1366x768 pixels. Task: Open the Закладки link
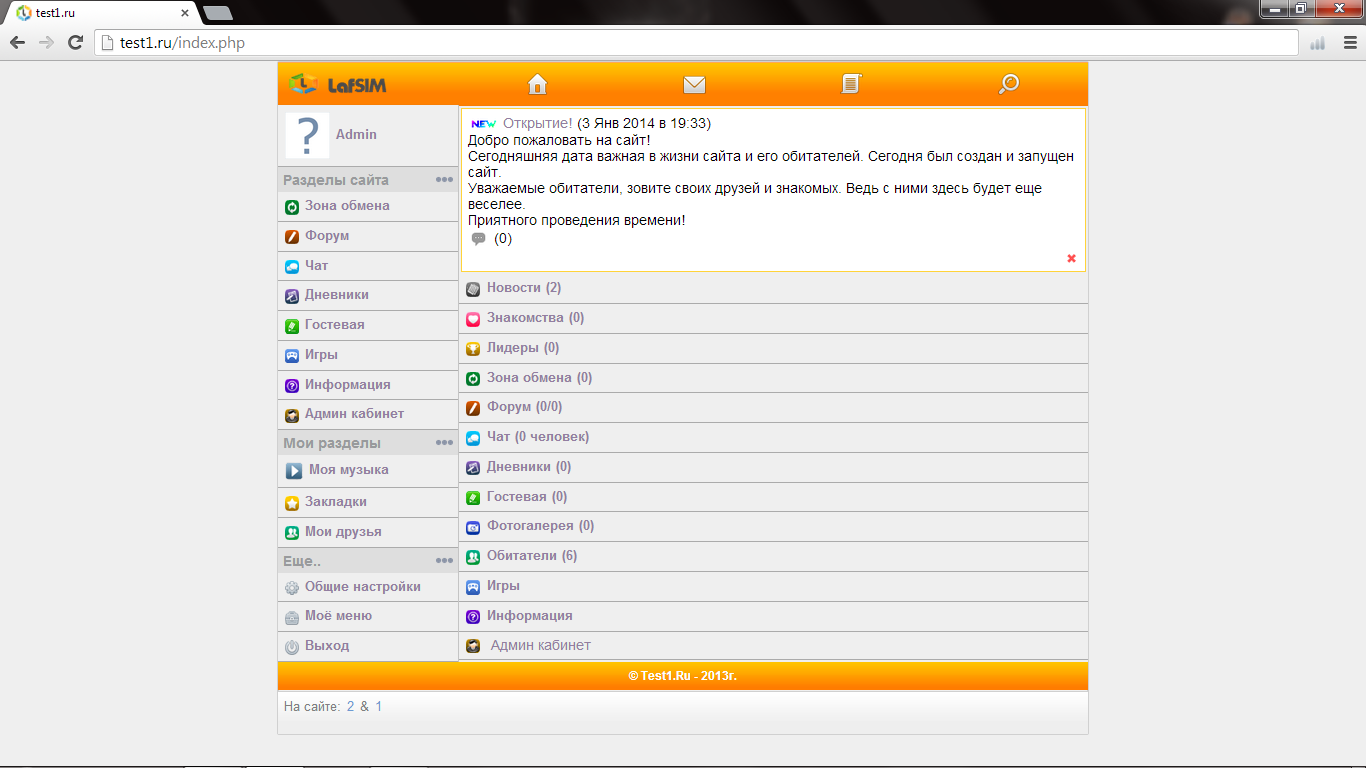pos(336,502)
